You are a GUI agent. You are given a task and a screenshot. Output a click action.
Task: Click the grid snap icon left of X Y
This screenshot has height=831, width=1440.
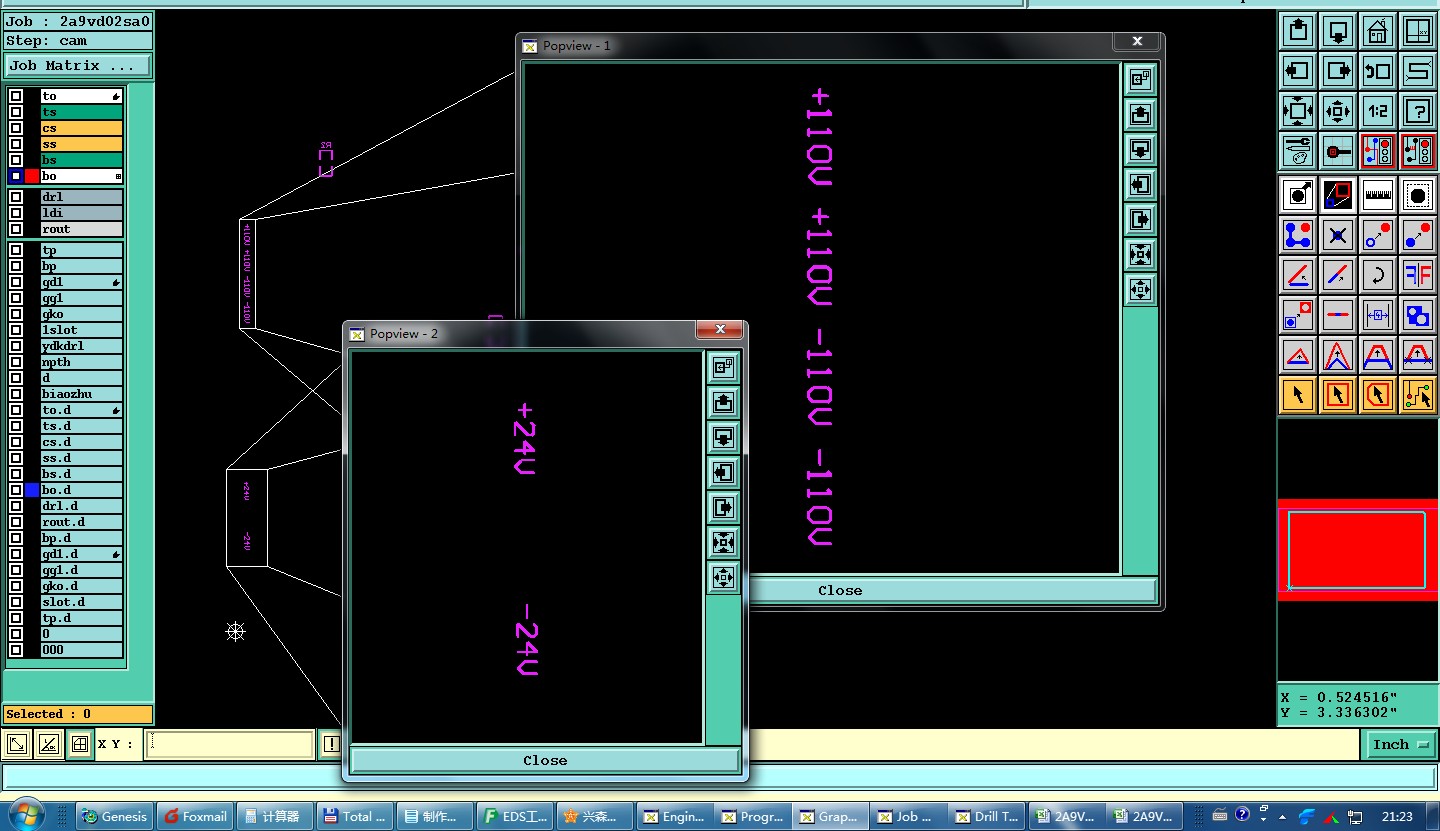tap(79, 744)
